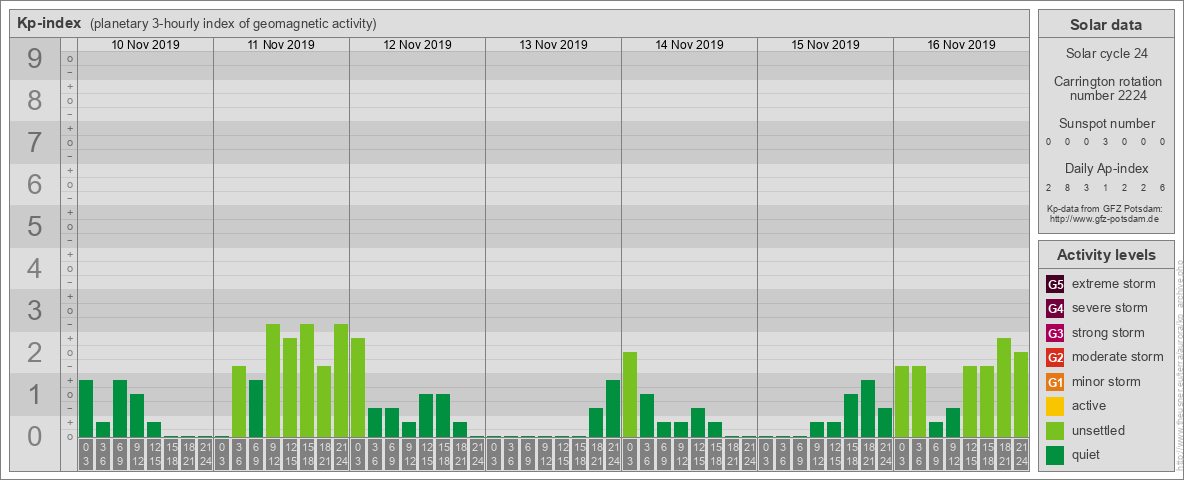
Task: Click the 10 Nov 06-09h bar
Action: (x=120, y=408)
